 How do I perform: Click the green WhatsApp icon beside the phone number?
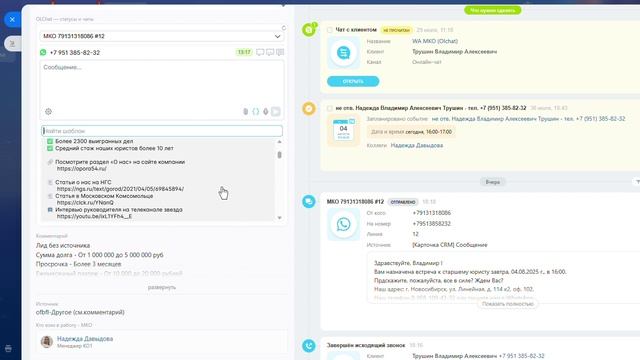click(43, 52)
